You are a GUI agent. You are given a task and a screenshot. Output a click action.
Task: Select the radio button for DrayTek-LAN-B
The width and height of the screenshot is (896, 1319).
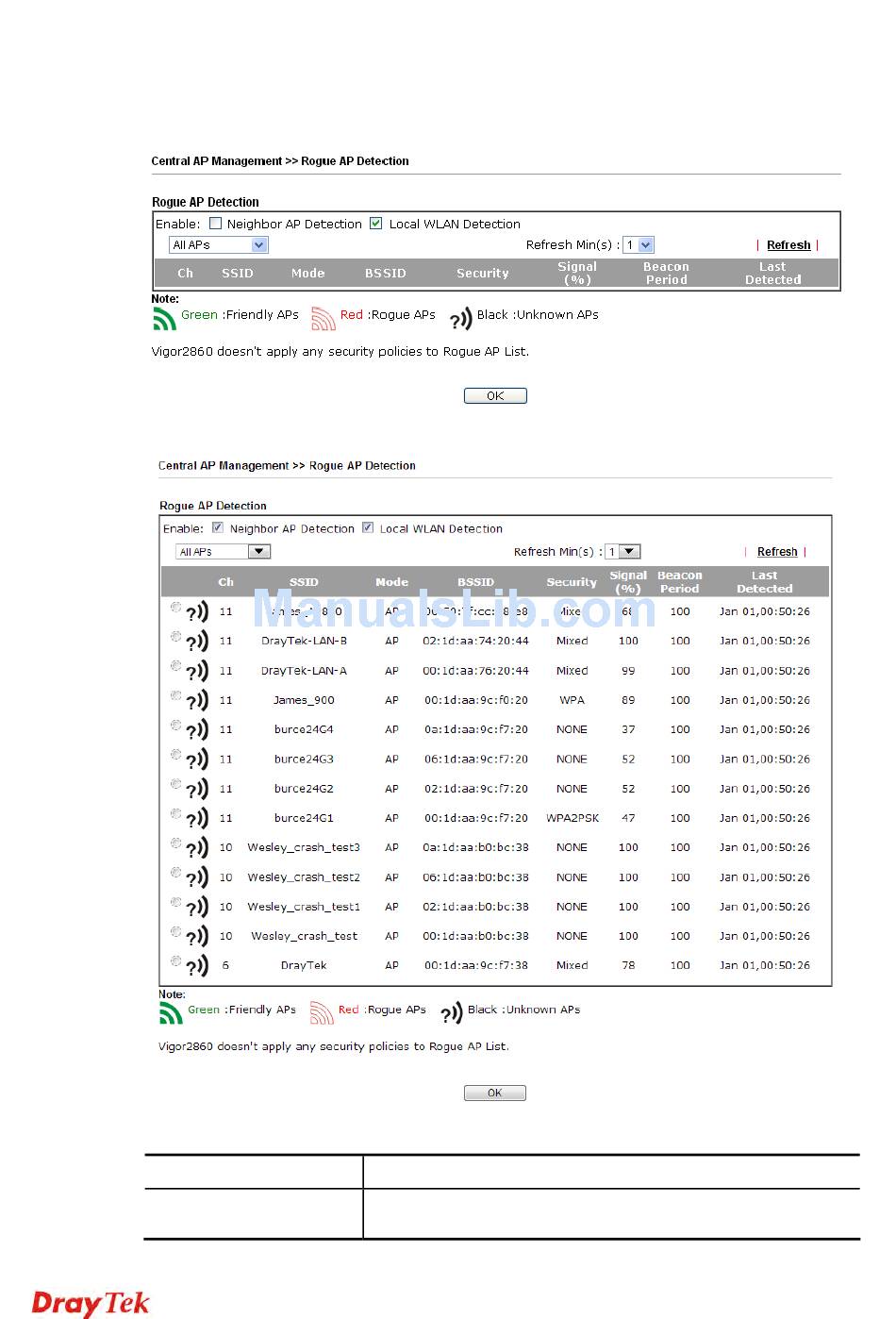click(x=175, y=637)
